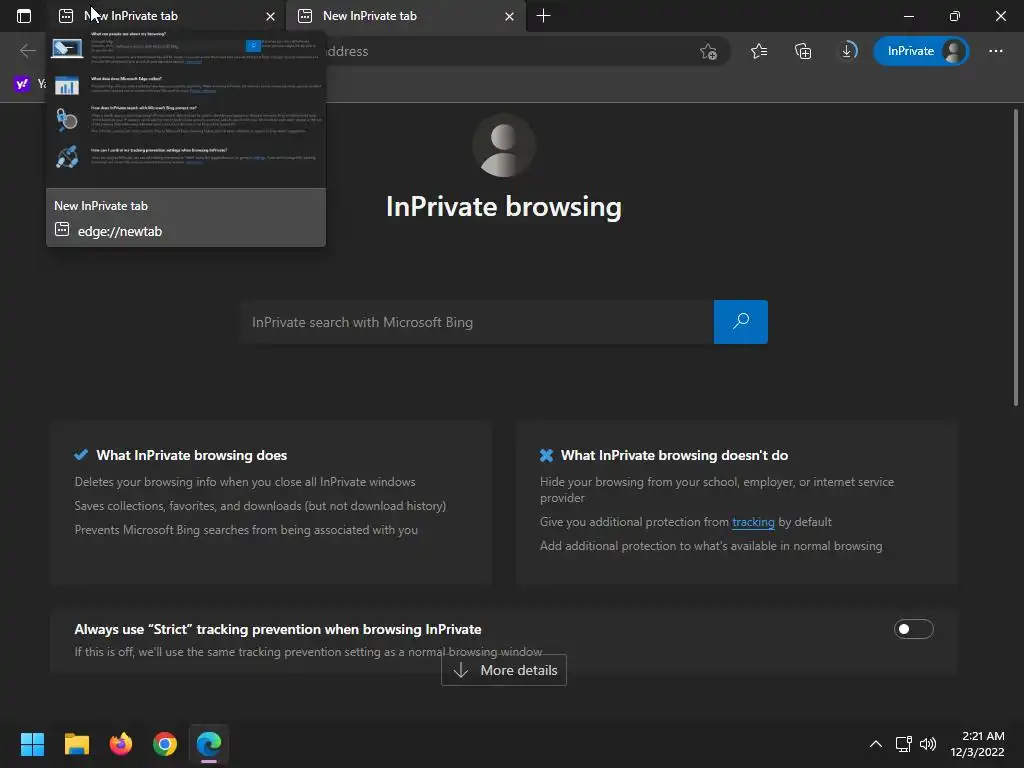Enable Always use Strict tracking prevention toggle
Viewport: 1024px width, 768px height.
(x=914, y=629)
